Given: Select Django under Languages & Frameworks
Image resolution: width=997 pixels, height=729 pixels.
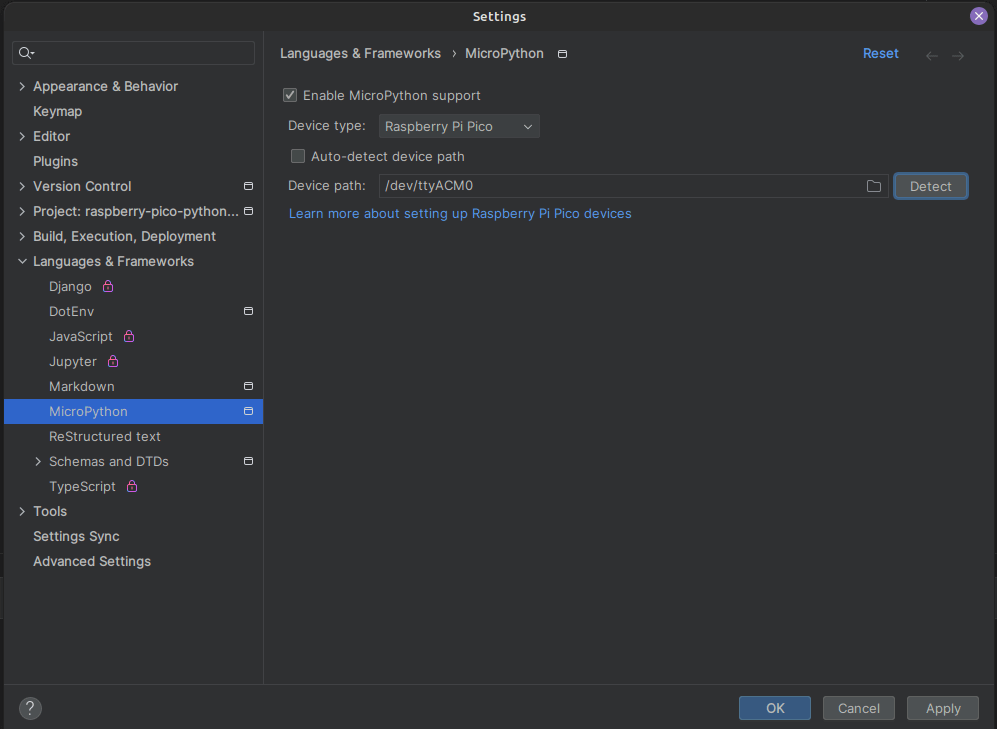Looking at the screenshot, I should (70, 287).
